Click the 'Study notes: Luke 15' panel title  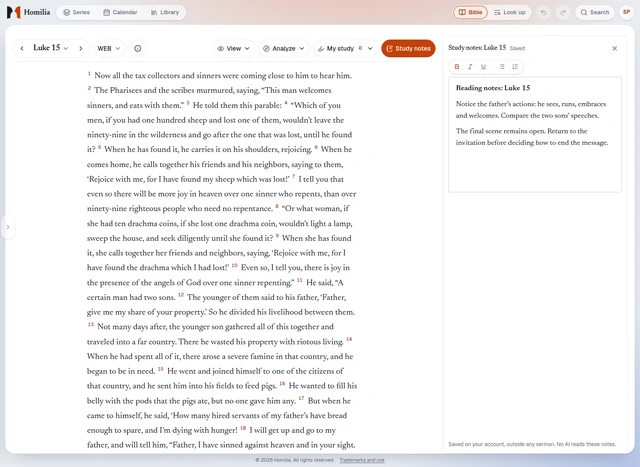pos(477,48)
